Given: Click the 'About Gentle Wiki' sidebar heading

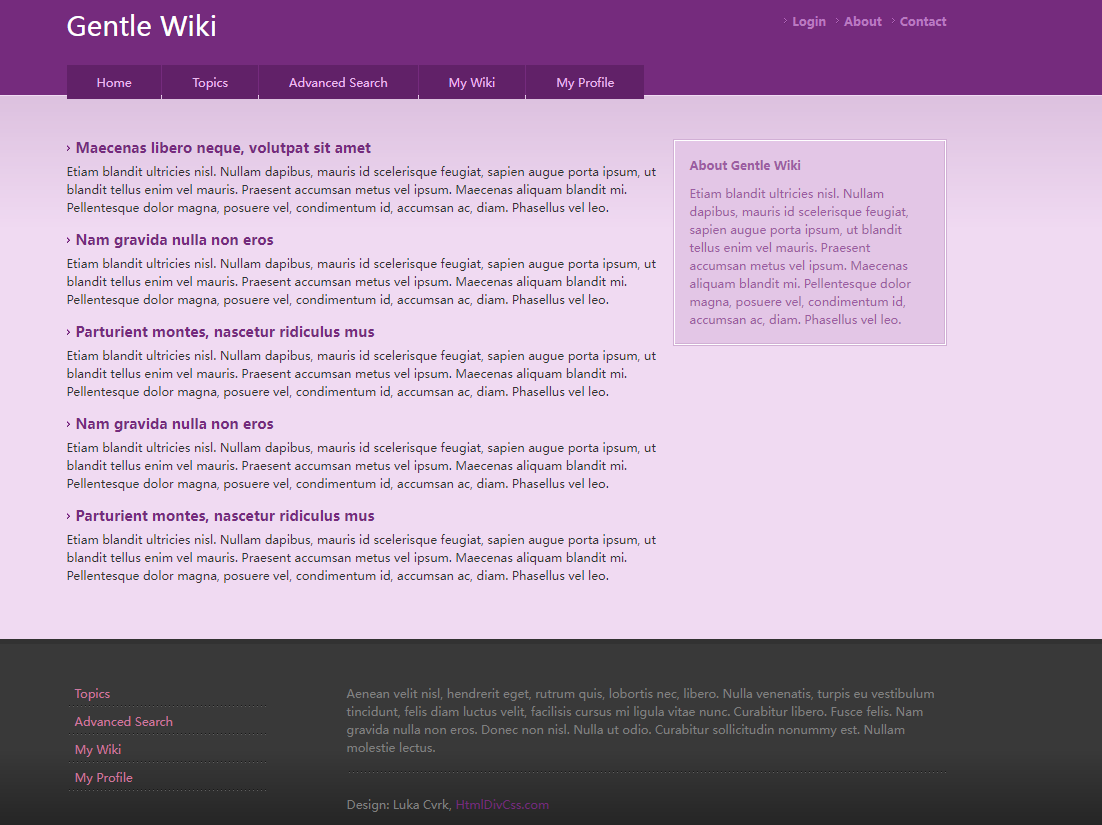Looking at the screenshot, I should click(x=745, y=166).
